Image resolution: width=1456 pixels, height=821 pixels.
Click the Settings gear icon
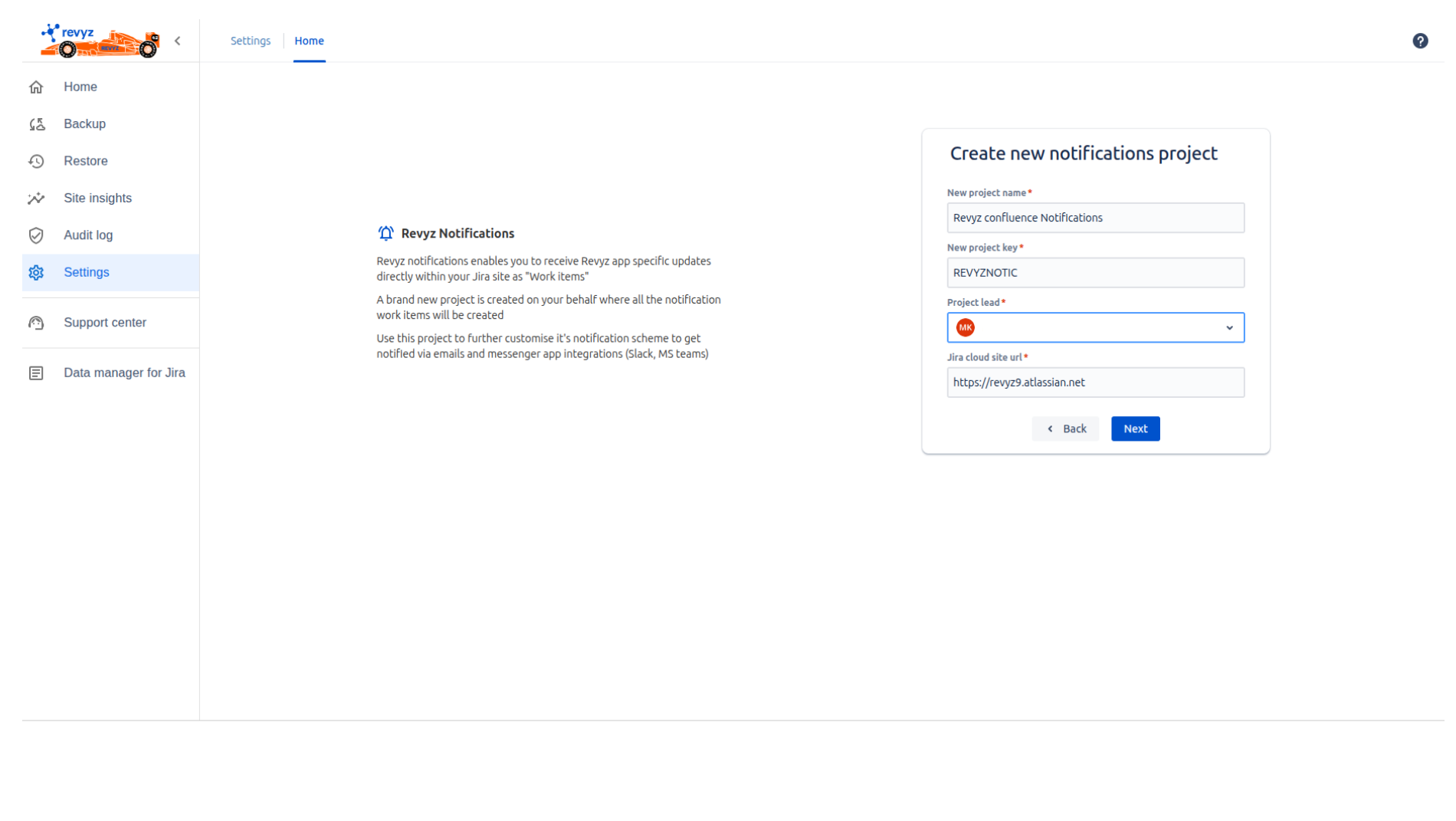[x=36, y=273]
